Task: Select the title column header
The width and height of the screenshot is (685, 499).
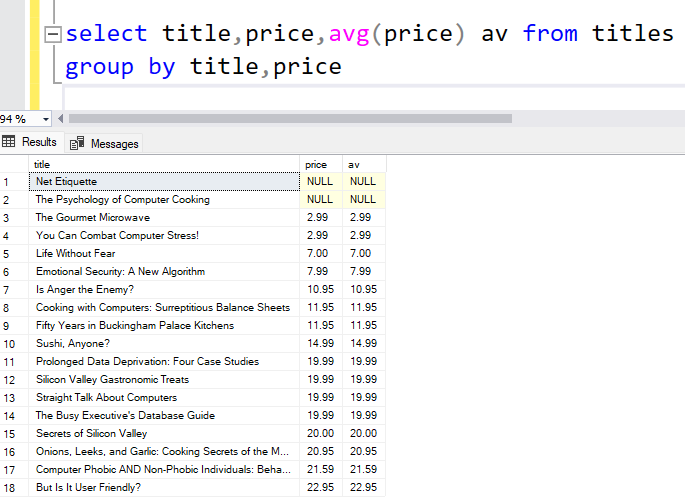Action: point(164,165)
